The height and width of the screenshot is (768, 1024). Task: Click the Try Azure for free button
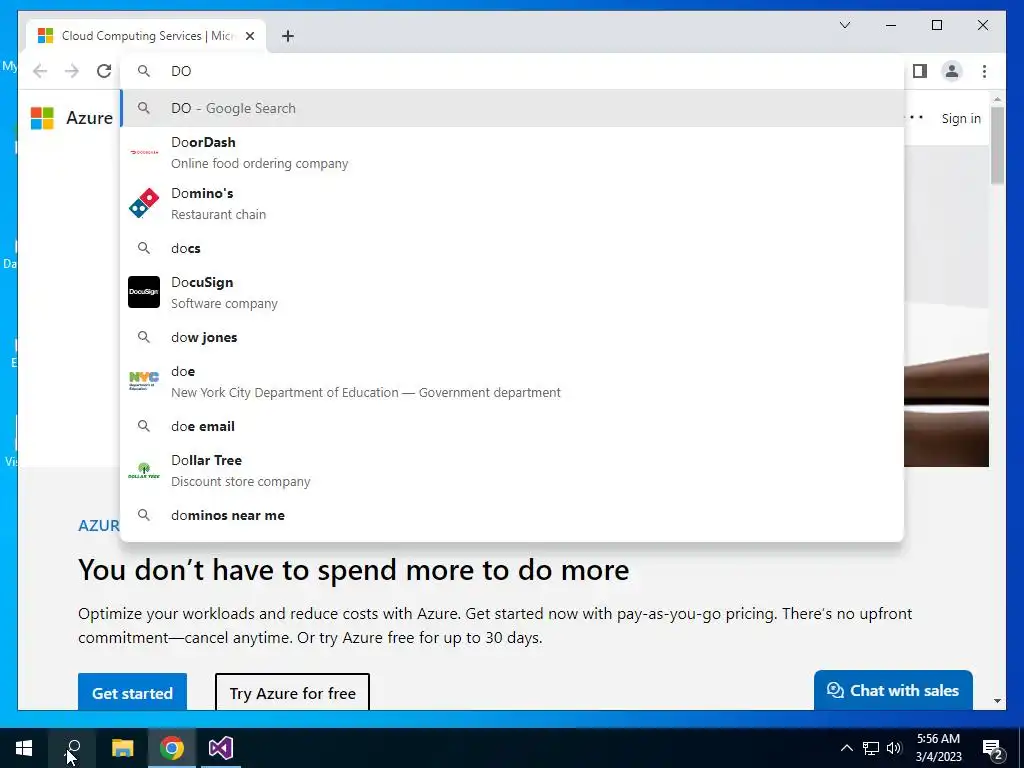tap(293, 692)
